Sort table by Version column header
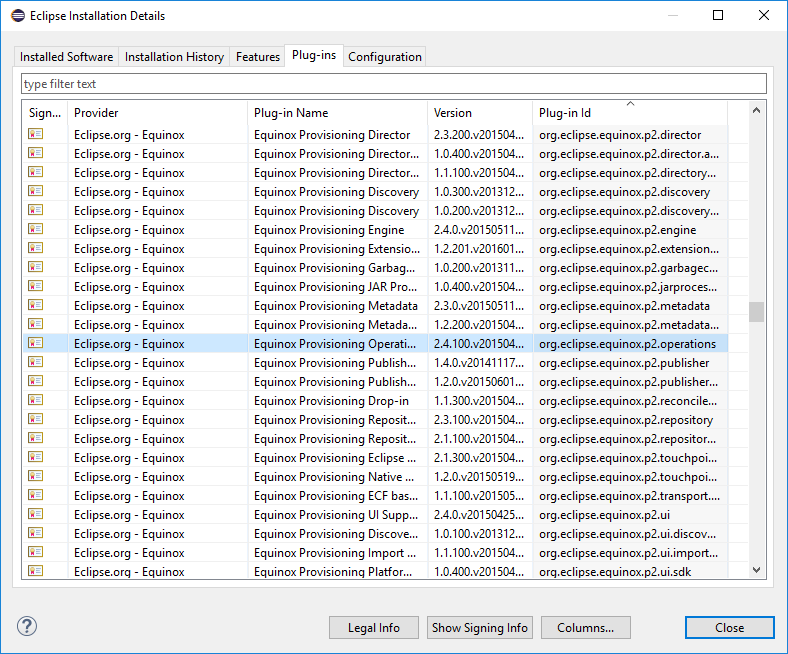The image size is (788, 654). (478, 113)
